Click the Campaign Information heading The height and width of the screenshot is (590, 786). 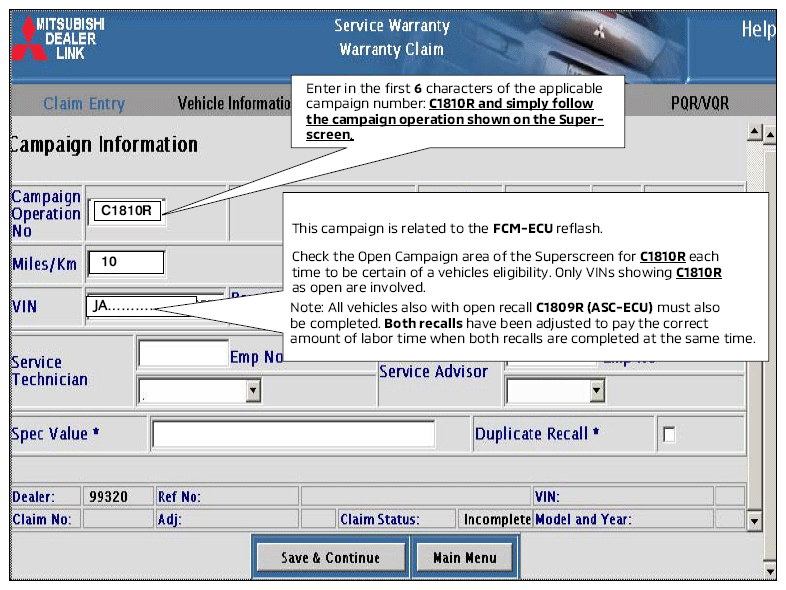(x=104, y=145)
